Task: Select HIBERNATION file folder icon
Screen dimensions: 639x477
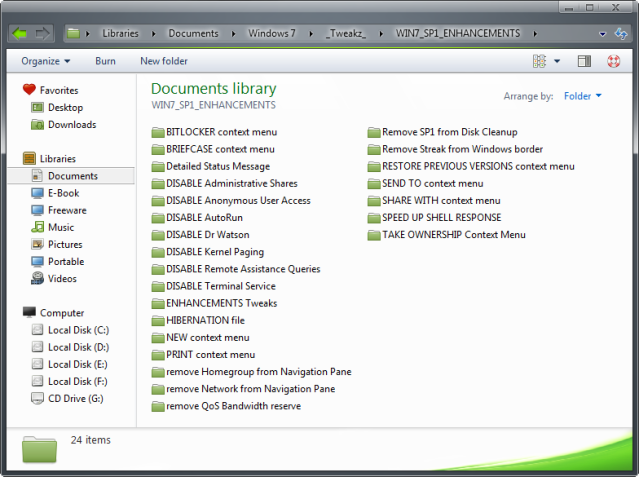Action: pyautogui.click(x=158, y=320)
